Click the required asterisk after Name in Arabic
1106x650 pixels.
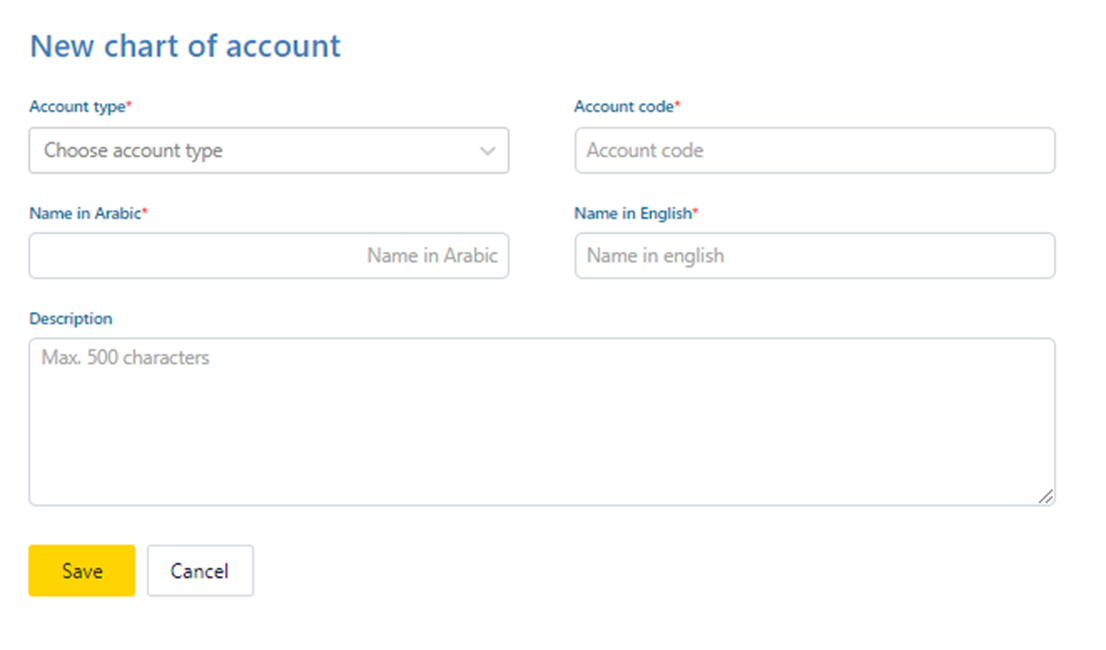[x=145, y=211]
